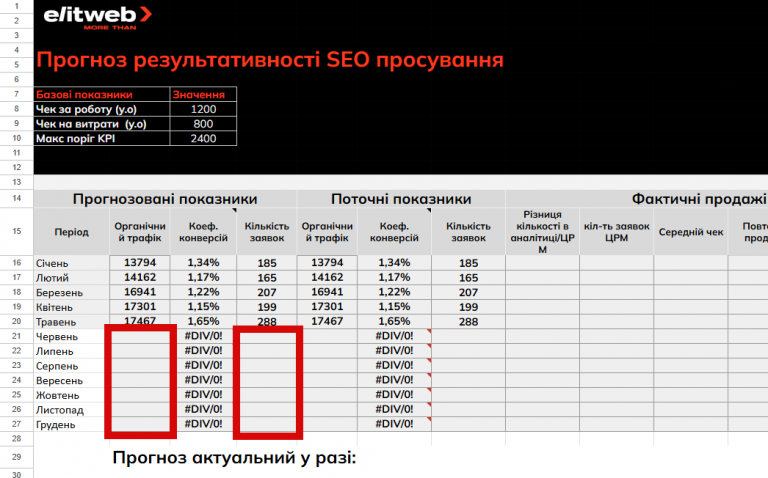Select the 'Березень' period cell

[x=72, y=292]
